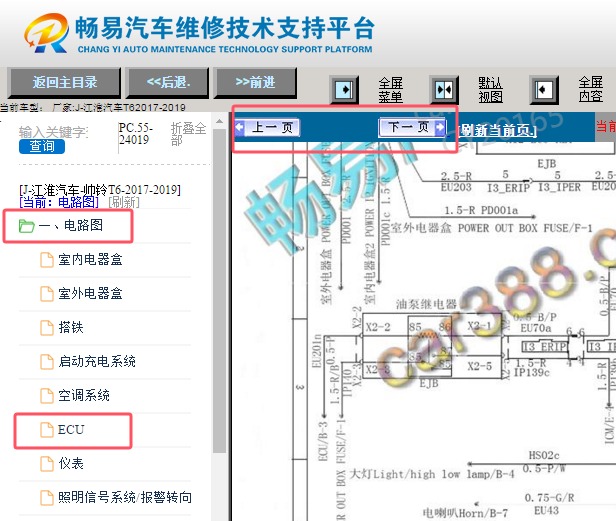Click the sidebar vertical scrollbar thumb
The image size is (616, 521).
point(220,291)
